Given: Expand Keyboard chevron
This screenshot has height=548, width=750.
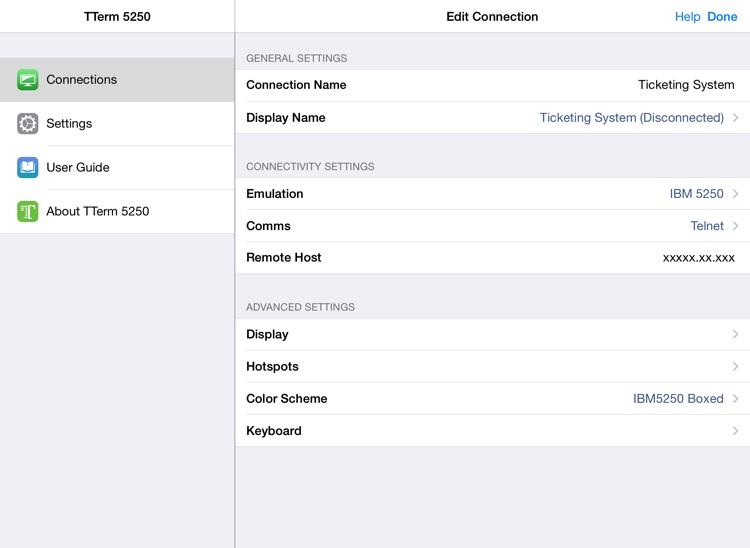Looking at the screenshot, I should click(736, 431).
